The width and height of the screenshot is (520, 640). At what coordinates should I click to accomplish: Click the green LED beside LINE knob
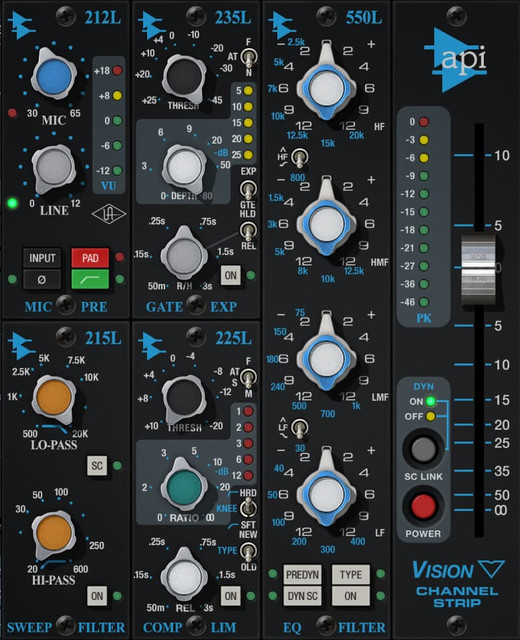click(x=13, y=203)
